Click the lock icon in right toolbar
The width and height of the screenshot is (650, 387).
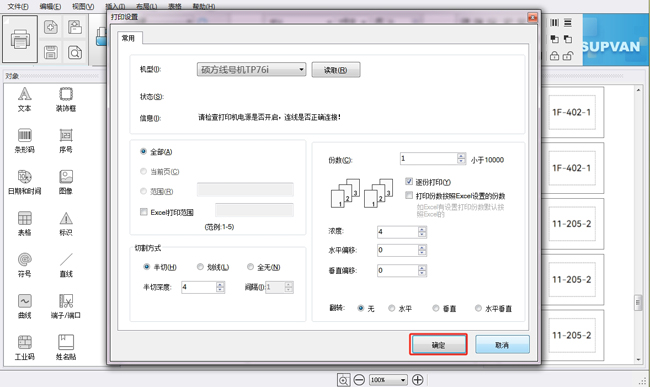(x=554, y=56)
